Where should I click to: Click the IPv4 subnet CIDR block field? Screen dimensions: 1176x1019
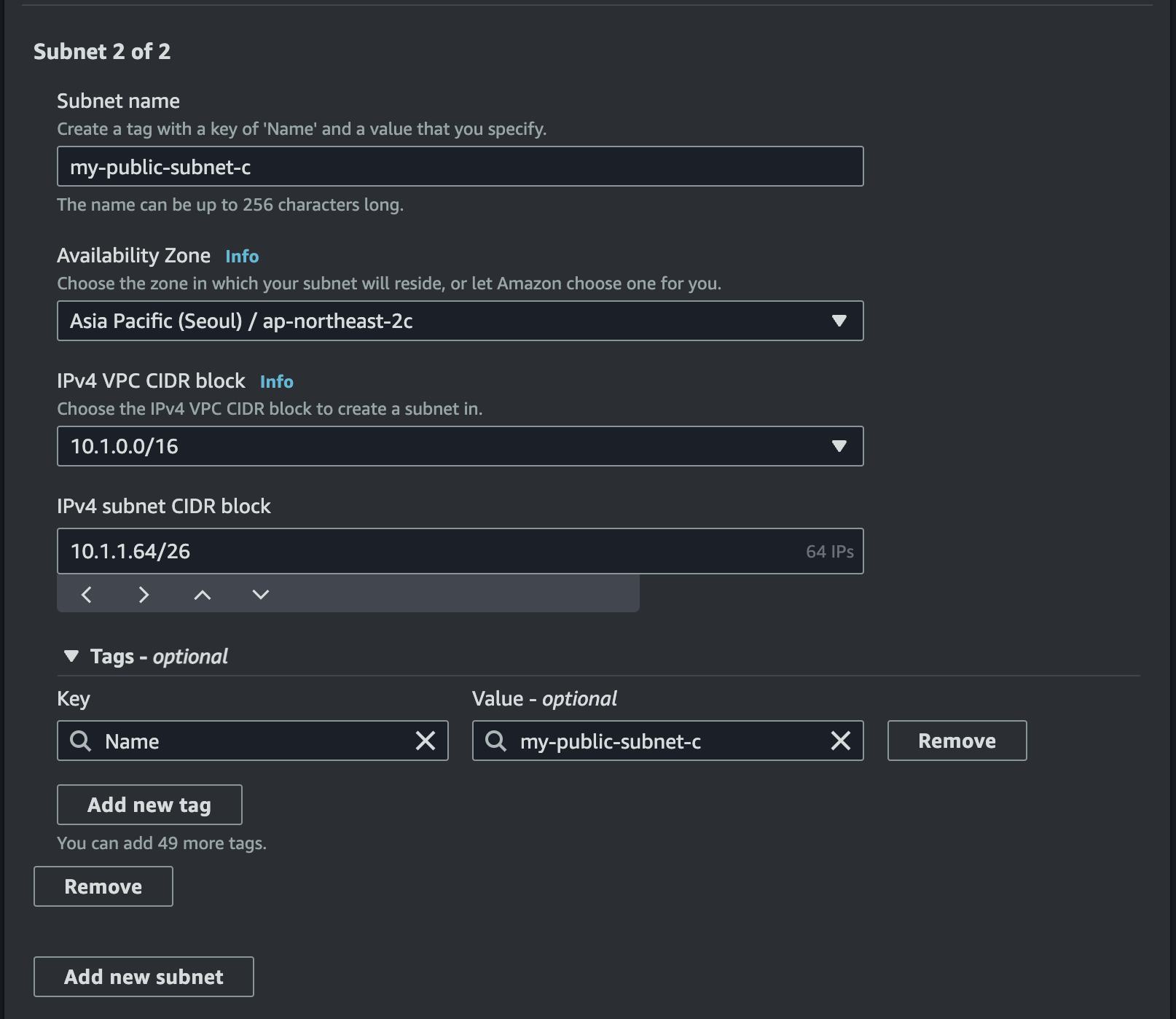(x=460, y=551)
